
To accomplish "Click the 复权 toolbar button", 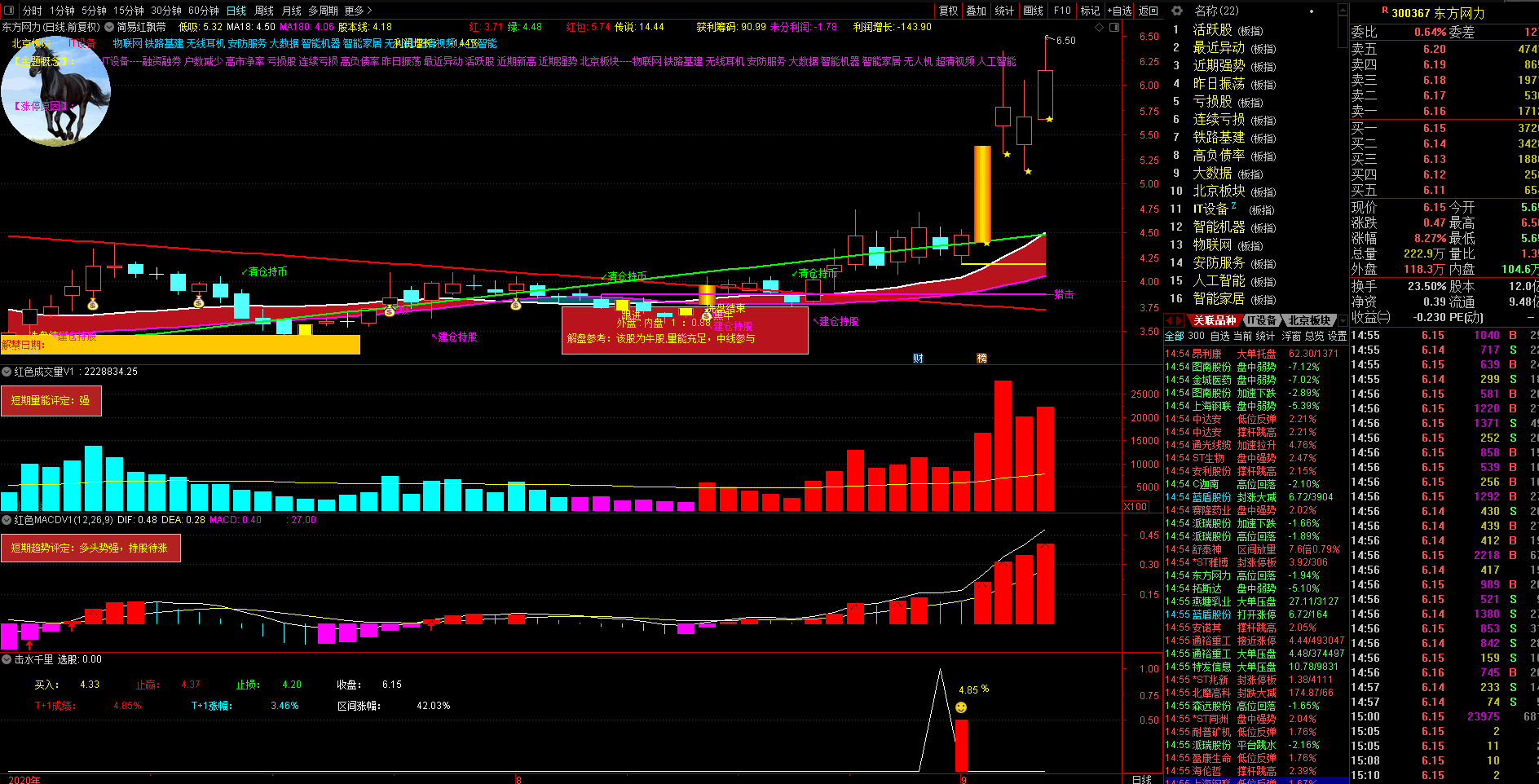I will point(948,11).
